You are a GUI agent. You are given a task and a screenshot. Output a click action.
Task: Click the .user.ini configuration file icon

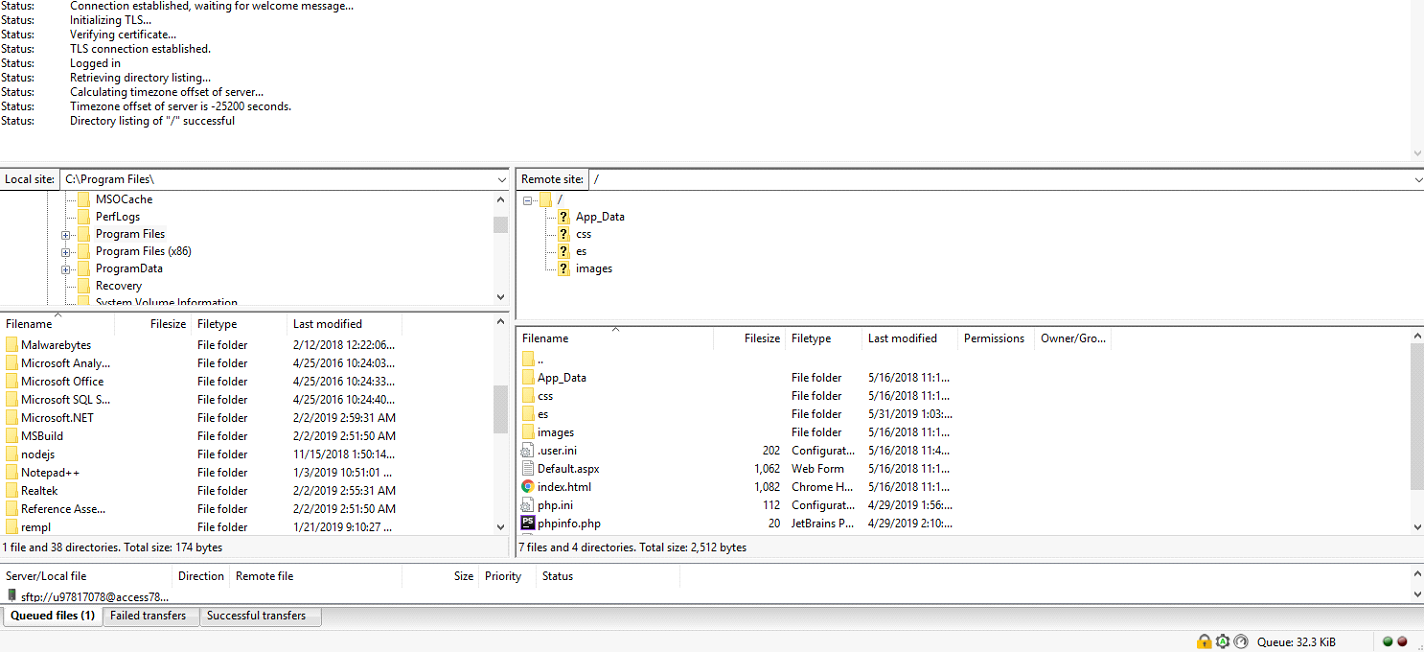(528, 451)
